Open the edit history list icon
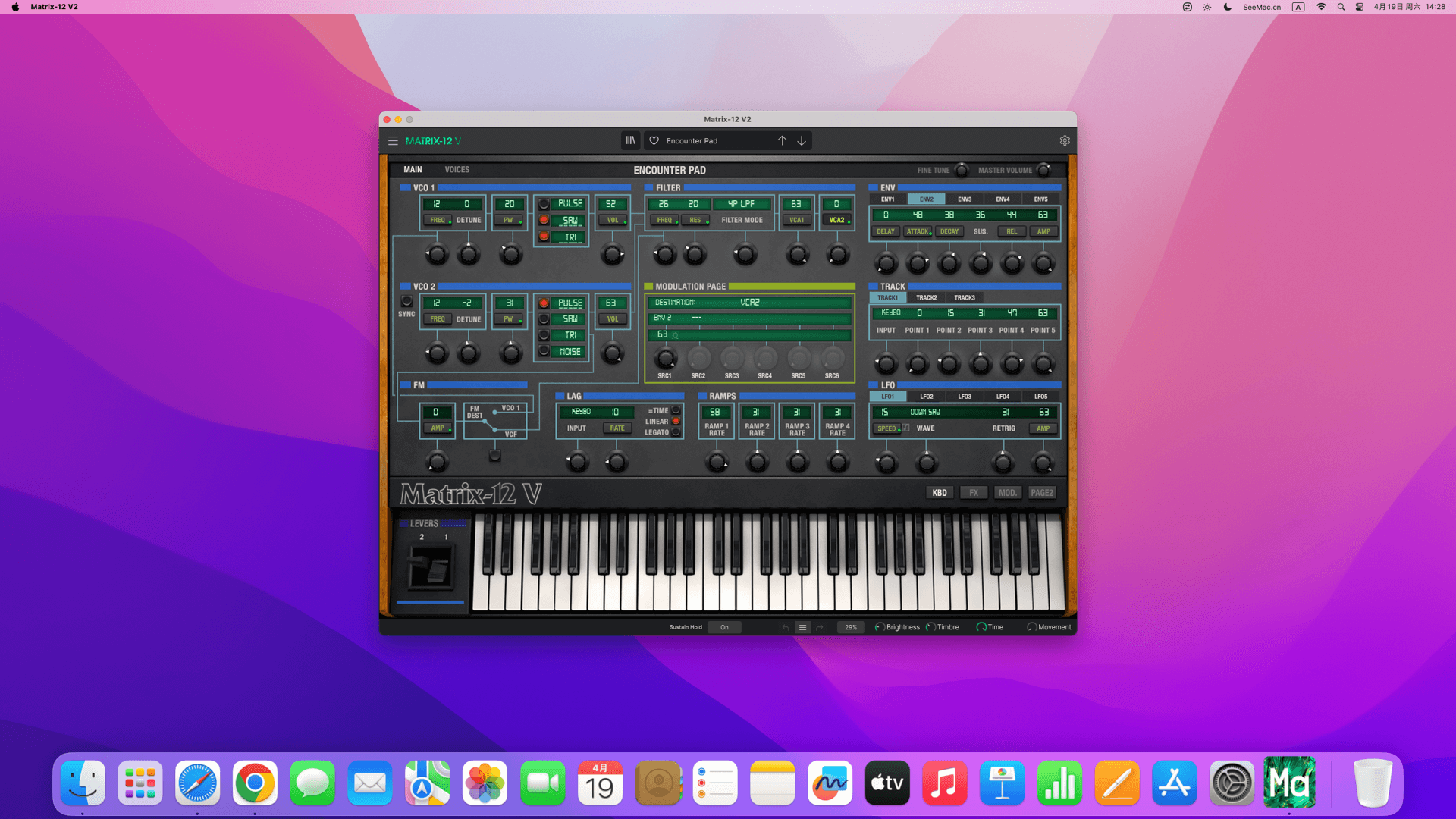This screenshot has height=819, width=1456. [802, 628]
